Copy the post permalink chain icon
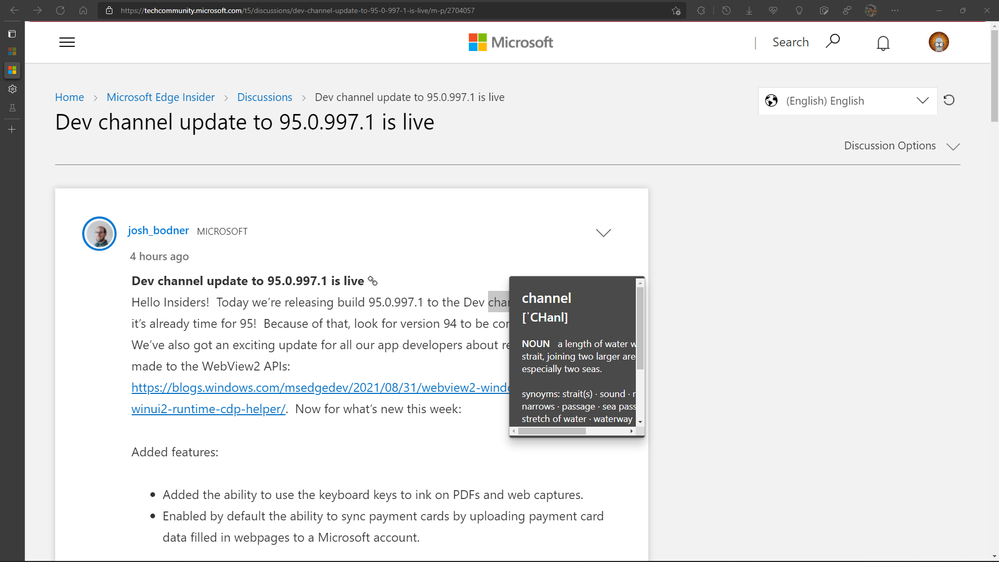This screenshot has height=562, width=999. pyautogui.click(x=373, y=281)
